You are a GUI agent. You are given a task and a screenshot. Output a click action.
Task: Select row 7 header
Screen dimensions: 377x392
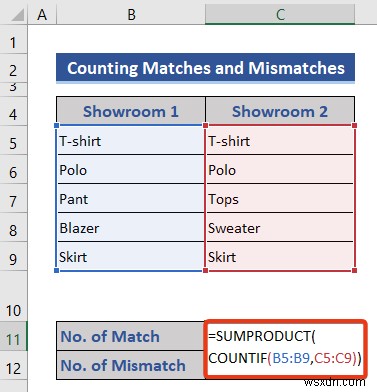13,198
